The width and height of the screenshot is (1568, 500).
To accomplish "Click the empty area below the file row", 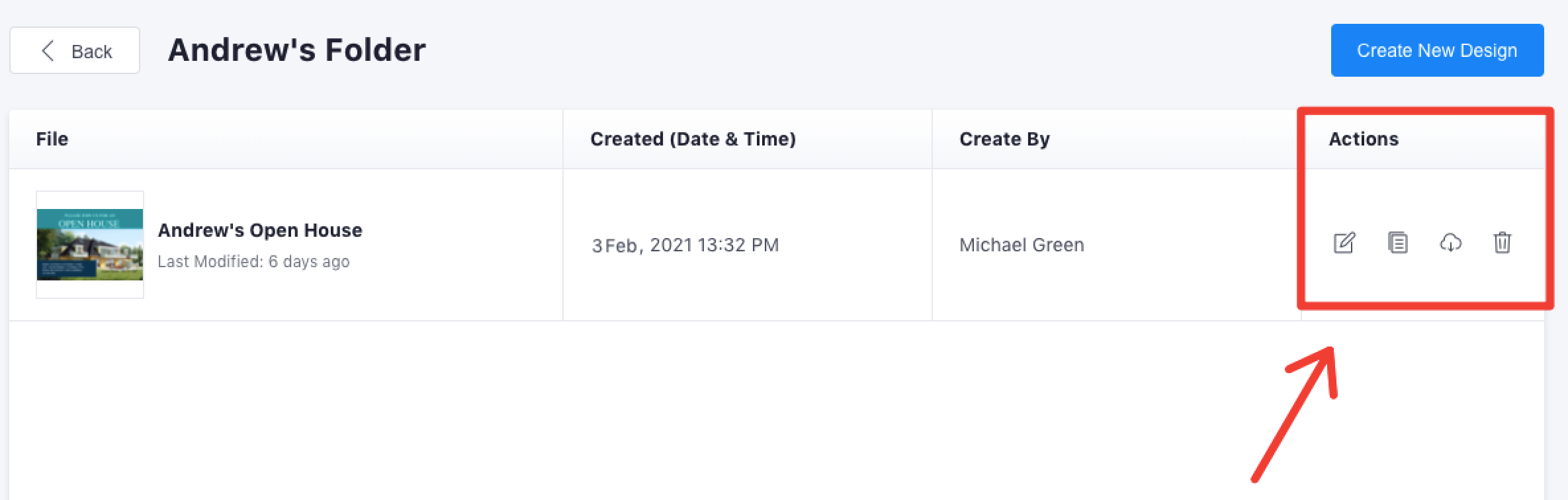I will pos(595,410).
